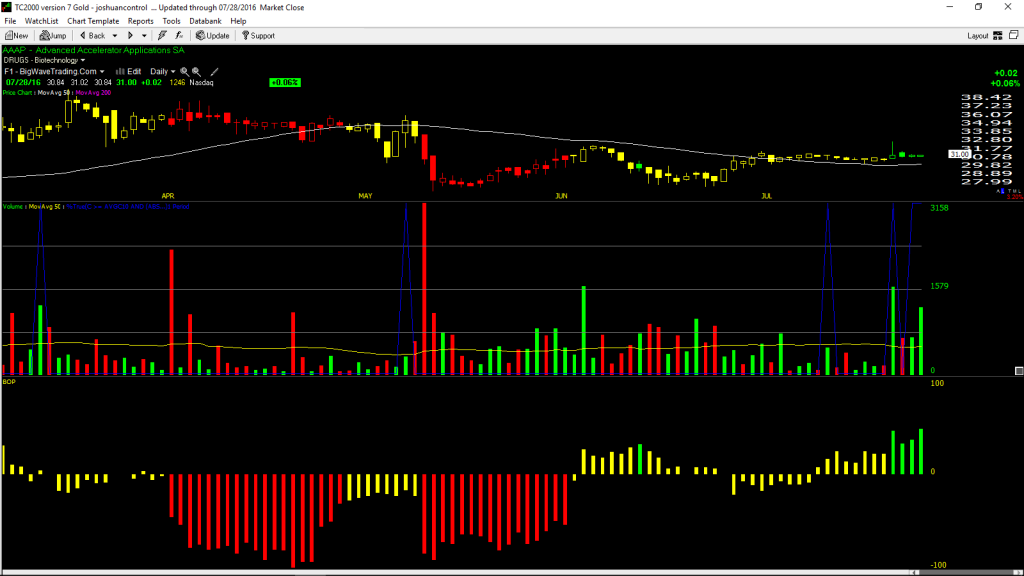Click the Update databank button
Screen dimensions: 1024x576
click(213, 36)
